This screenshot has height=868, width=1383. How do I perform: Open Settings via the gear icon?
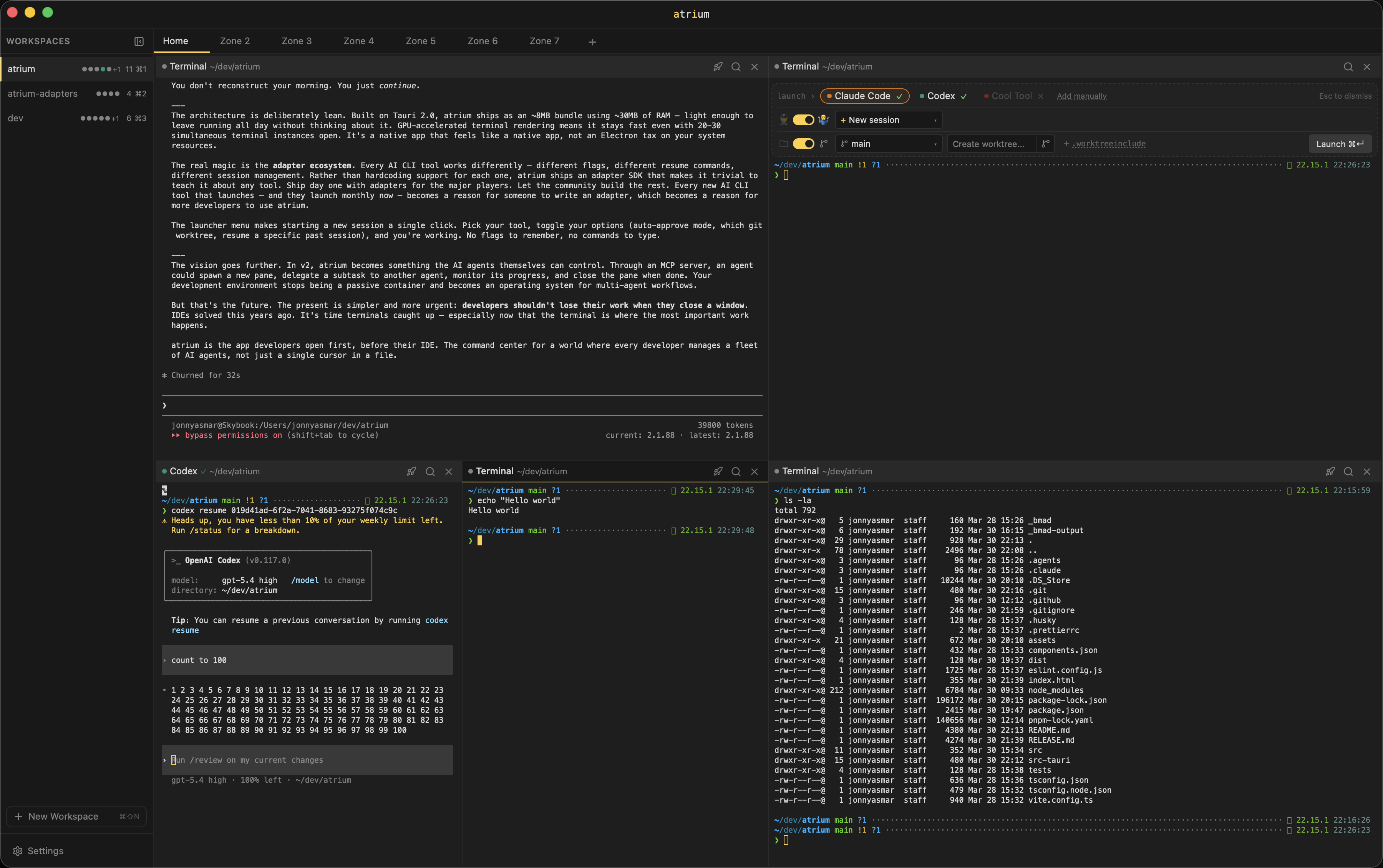coord(18,851)
